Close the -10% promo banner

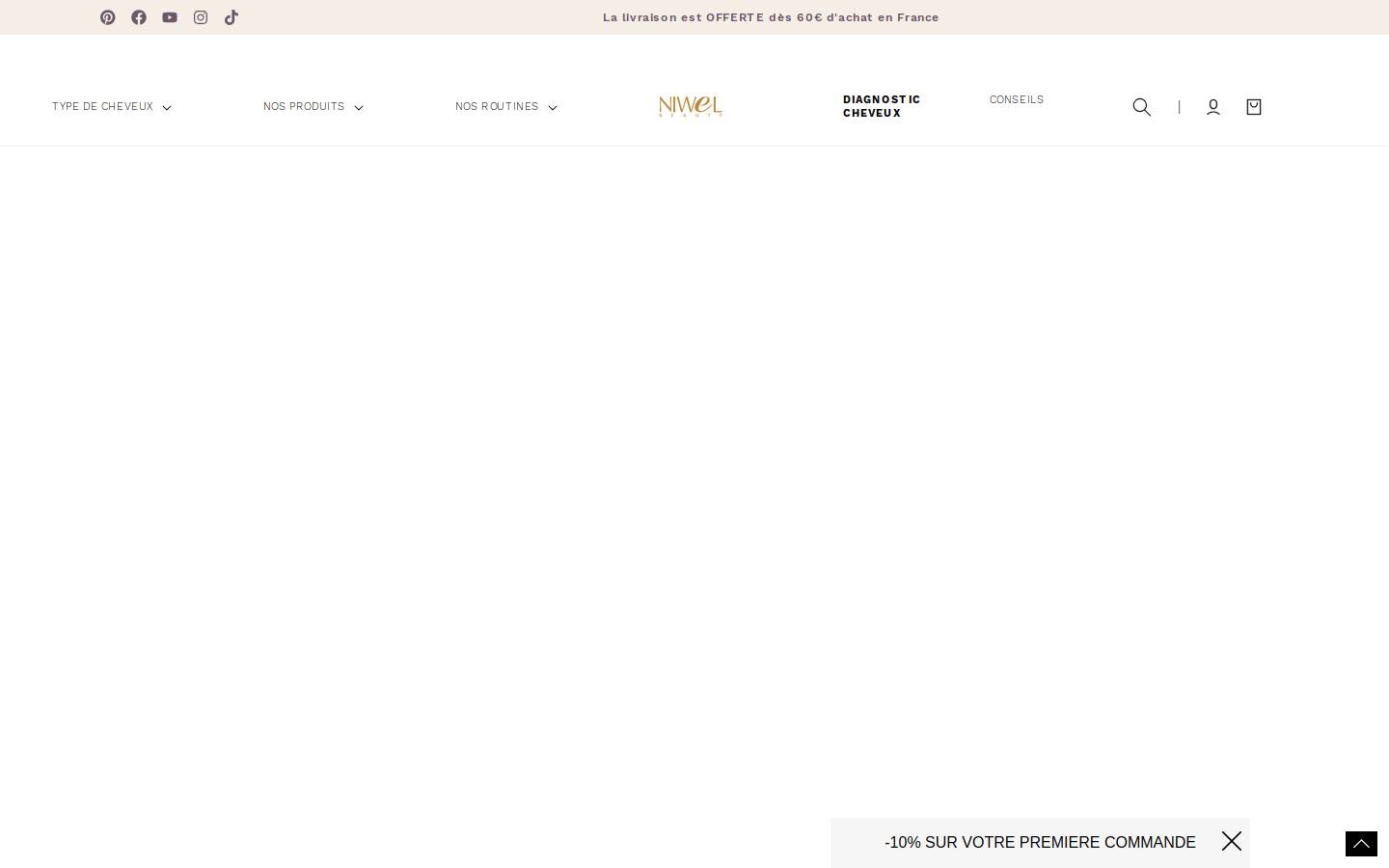1232,841
